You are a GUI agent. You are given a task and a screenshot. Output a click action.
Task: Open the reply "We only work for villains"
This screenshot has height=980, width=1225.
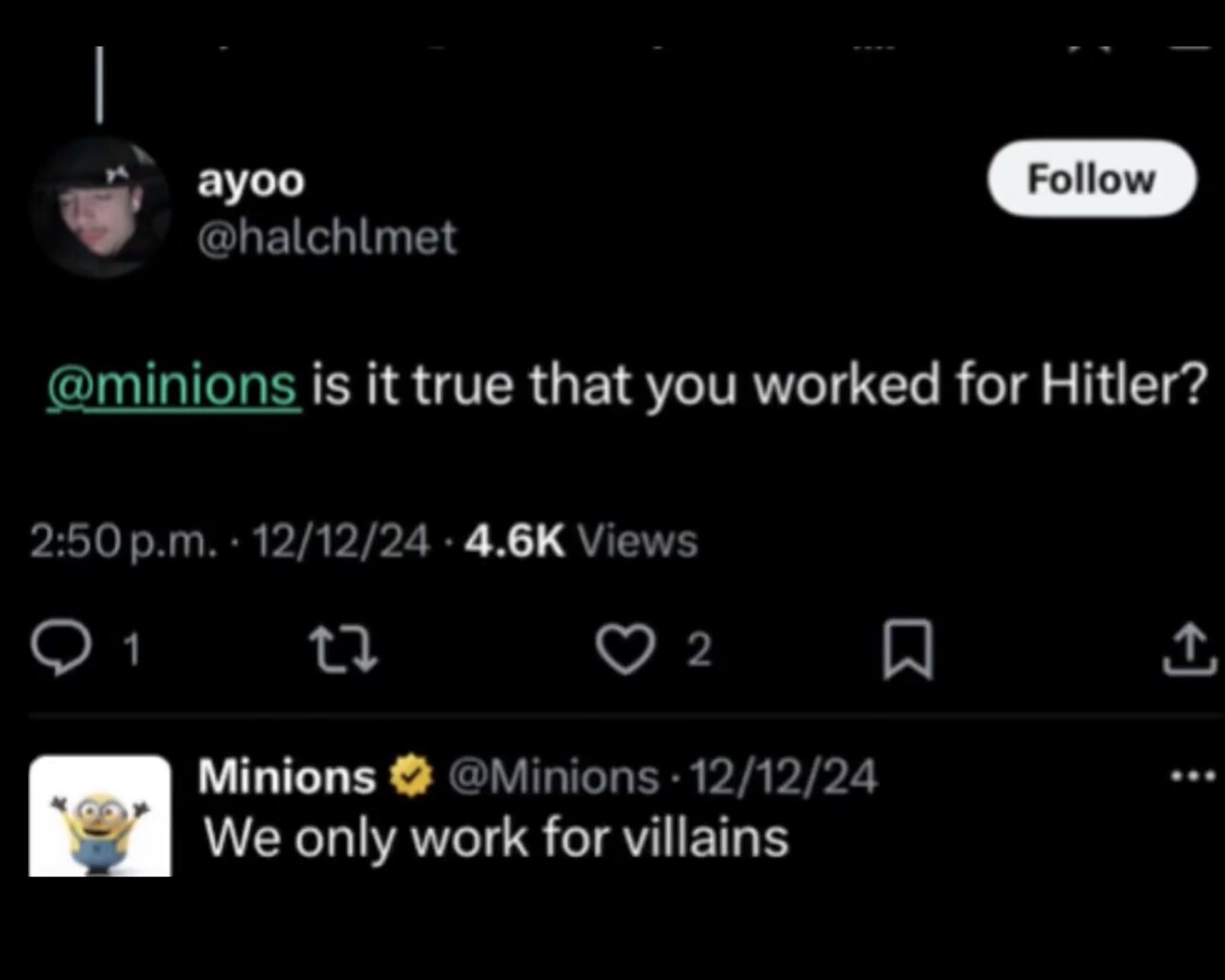click(496, 838)
